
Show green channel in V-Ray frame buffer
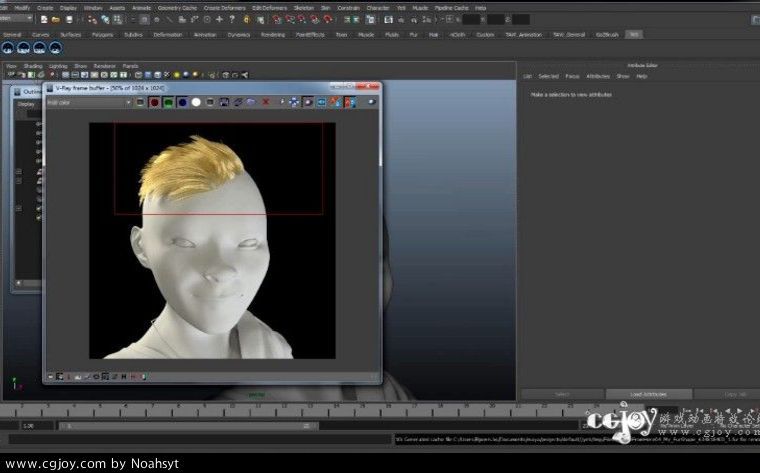coord(168,102)
